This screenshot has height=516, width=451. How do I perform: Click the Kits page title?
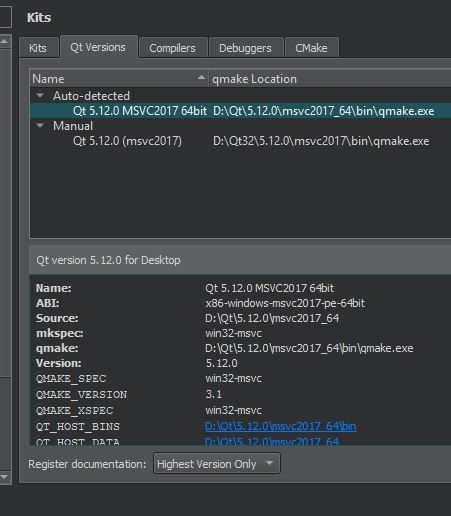[39, 17]
